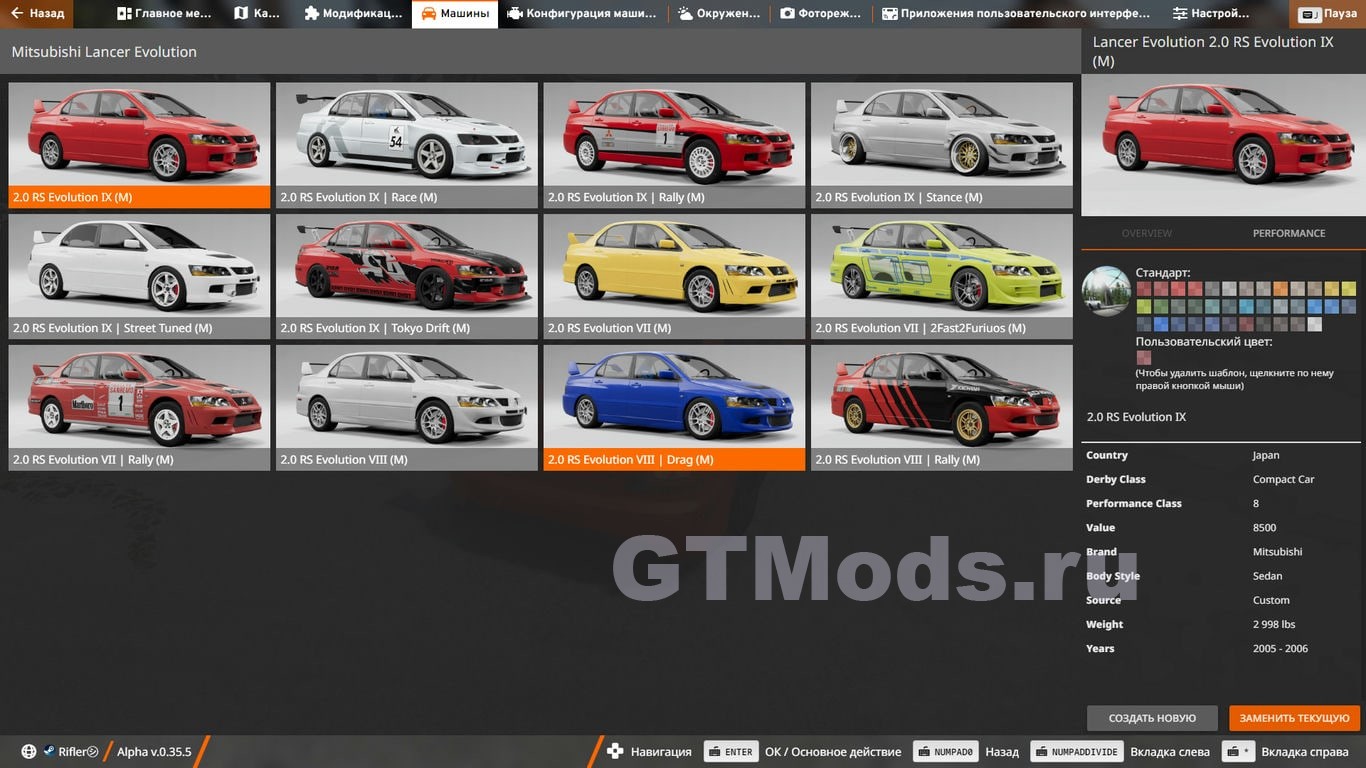Select the white 2.0 RS Evolution VIII (M)
This screenshot has height=768, width=1366.
click(407, 408)
